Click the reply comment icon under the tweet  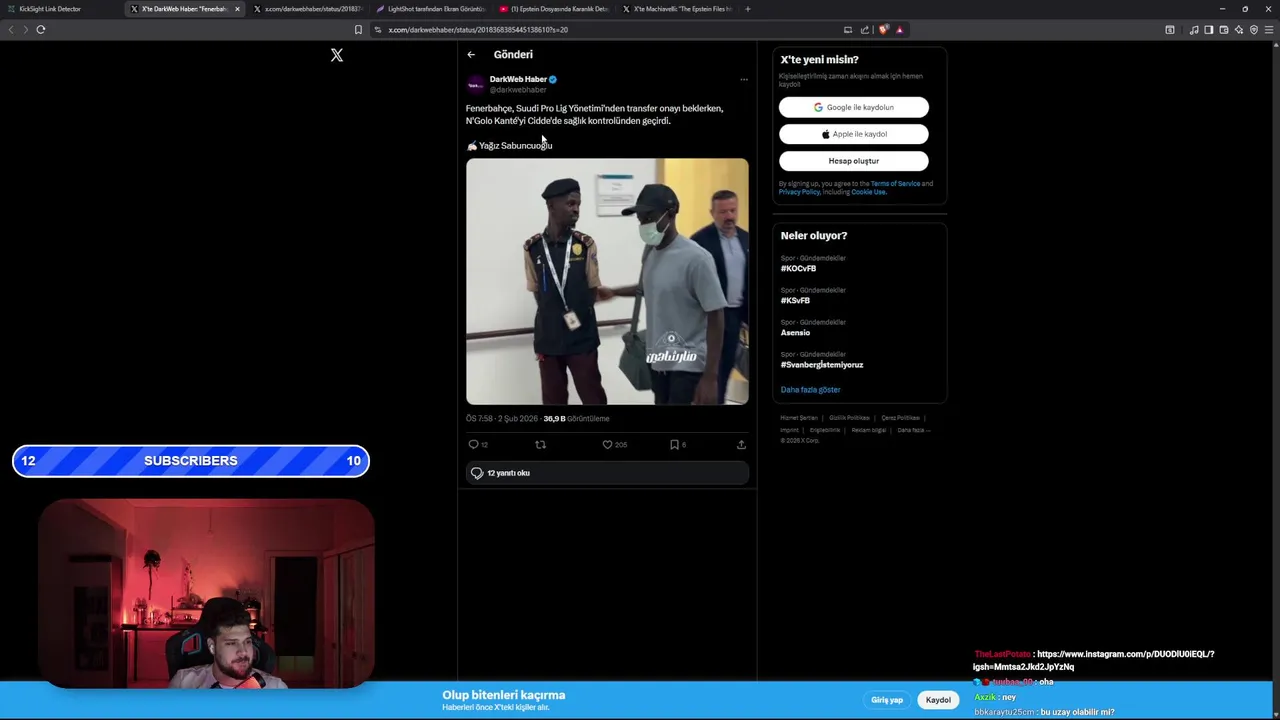[x=474, y=444]
